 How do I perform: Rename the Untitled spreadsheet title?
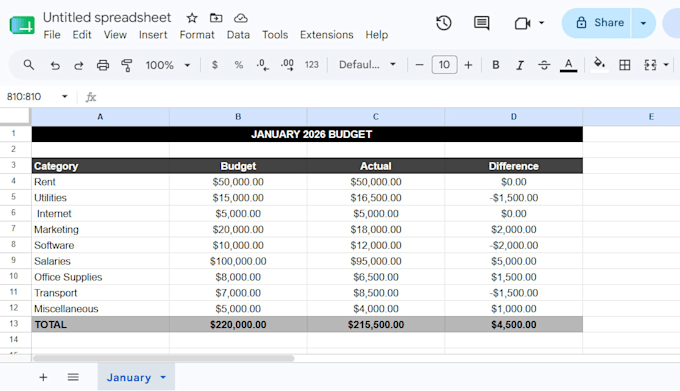(107, 17)
